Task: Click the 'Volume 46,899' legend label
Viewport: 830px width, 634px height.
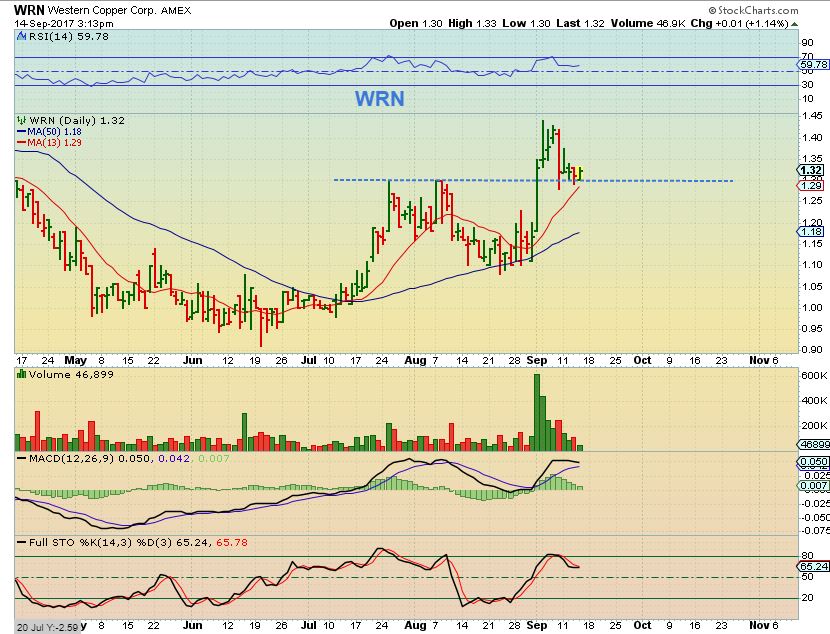Action: (71, 374)
